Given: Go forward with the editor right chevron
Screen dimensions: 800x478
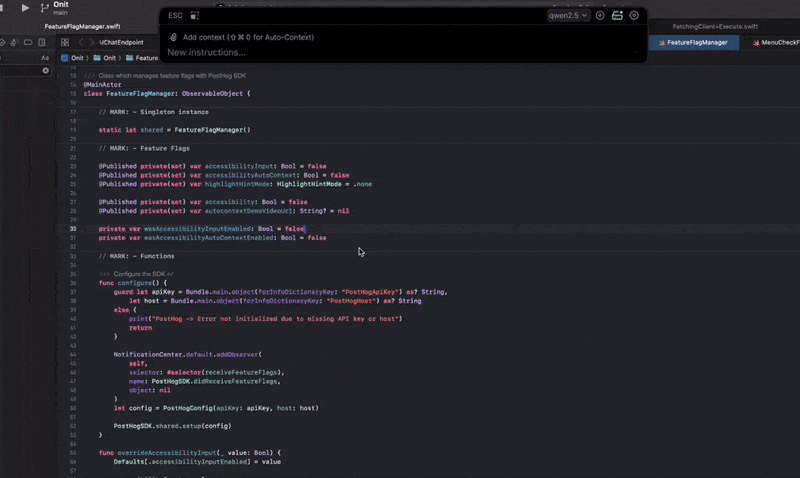Looking at the screenshot, I should [91, 42].
